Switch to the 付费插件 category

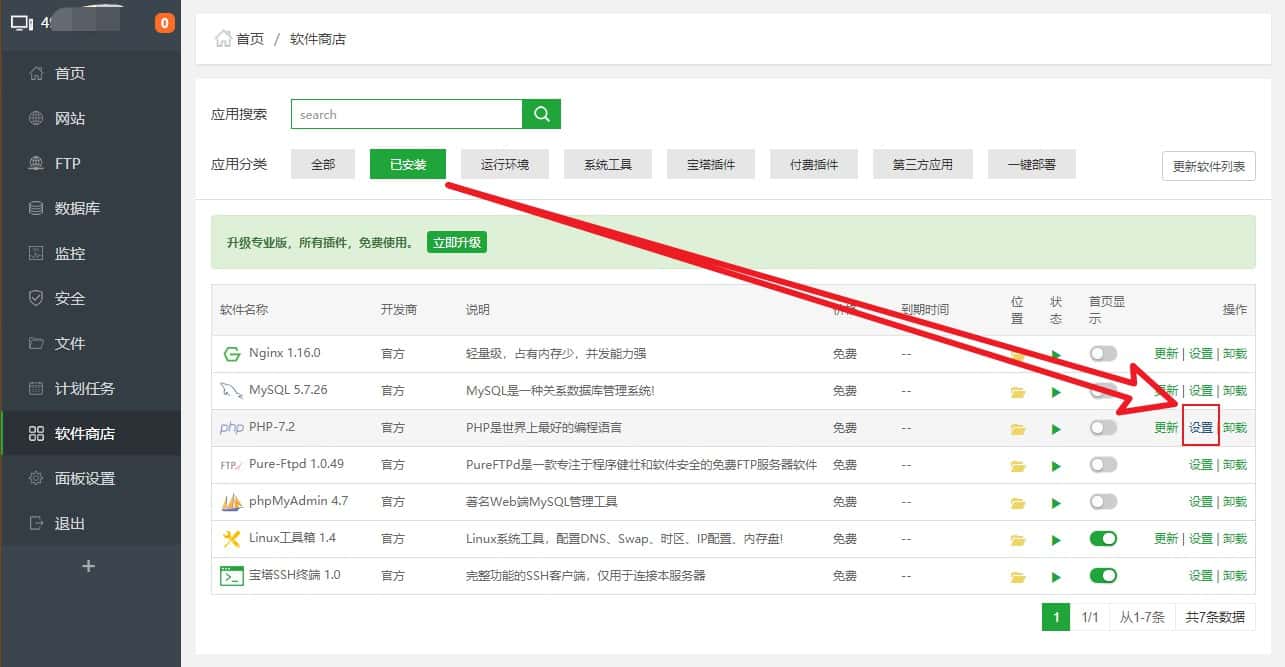coord(813,164)
